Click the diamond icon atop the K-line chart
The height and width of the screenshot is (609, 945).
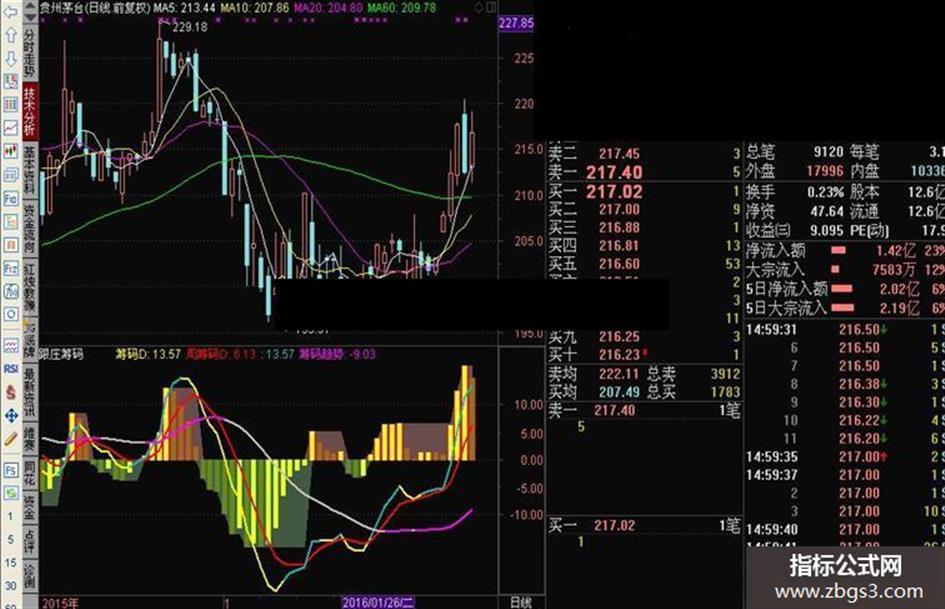tap(479, 7)
